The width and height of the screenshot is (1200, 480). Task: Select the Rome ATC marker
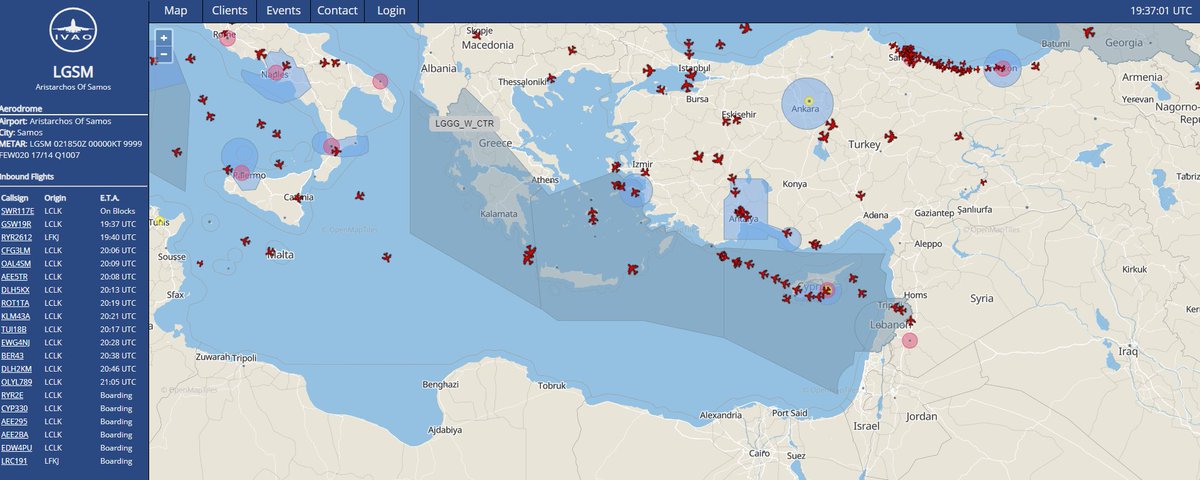(x=227, y=38)
